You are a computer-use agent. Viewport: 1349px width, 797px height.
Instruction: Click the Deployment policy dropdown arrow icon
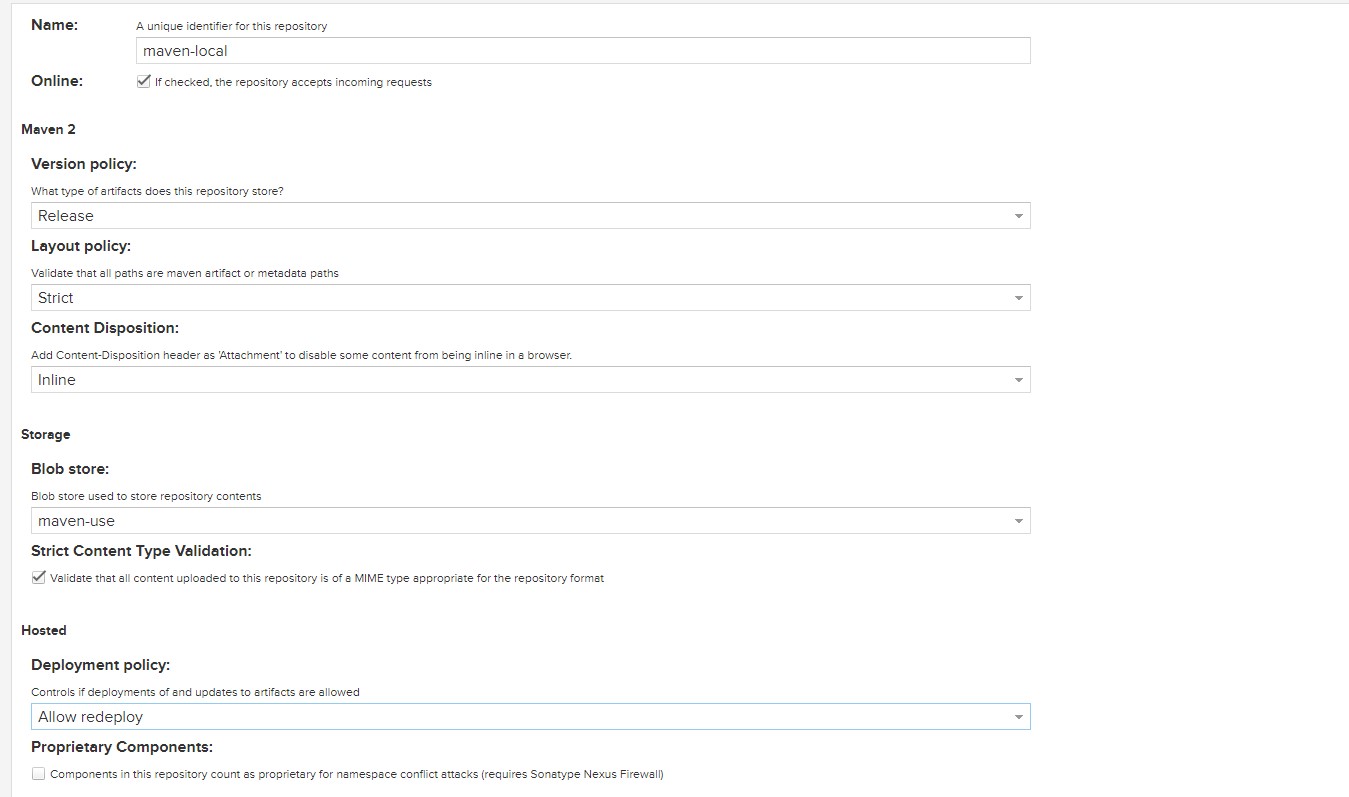[1018, 717]
